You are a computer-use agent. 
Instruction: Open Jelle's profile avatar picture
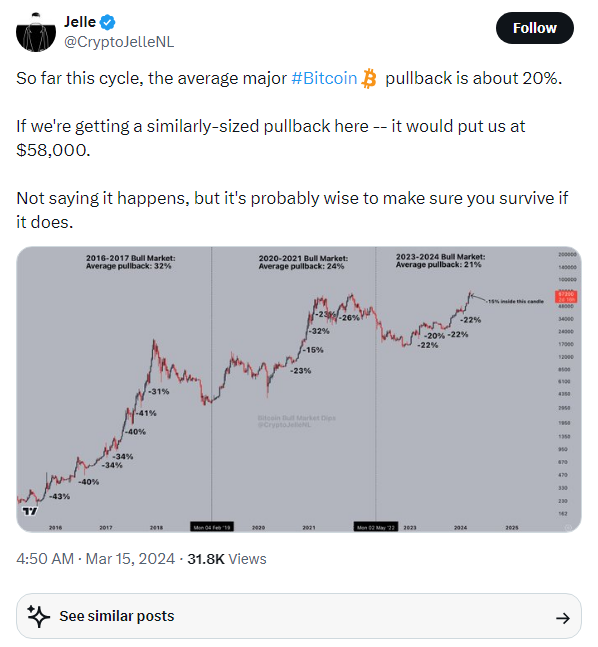coord(36,33)
